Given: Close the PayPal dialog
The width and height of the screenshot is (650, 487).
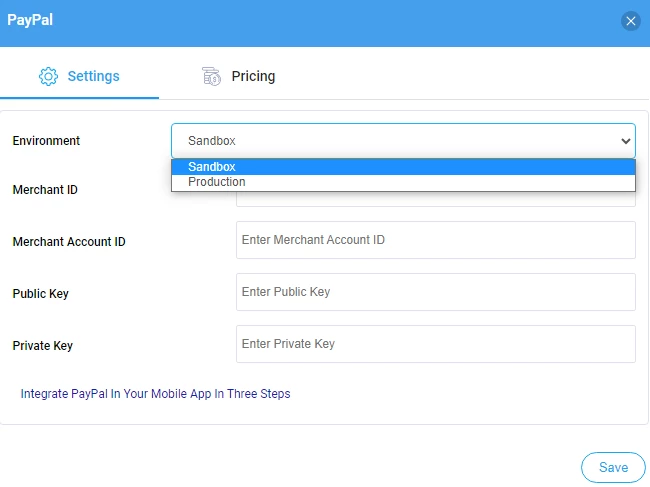Looking at the screenshot, I should tap(631, 21).
